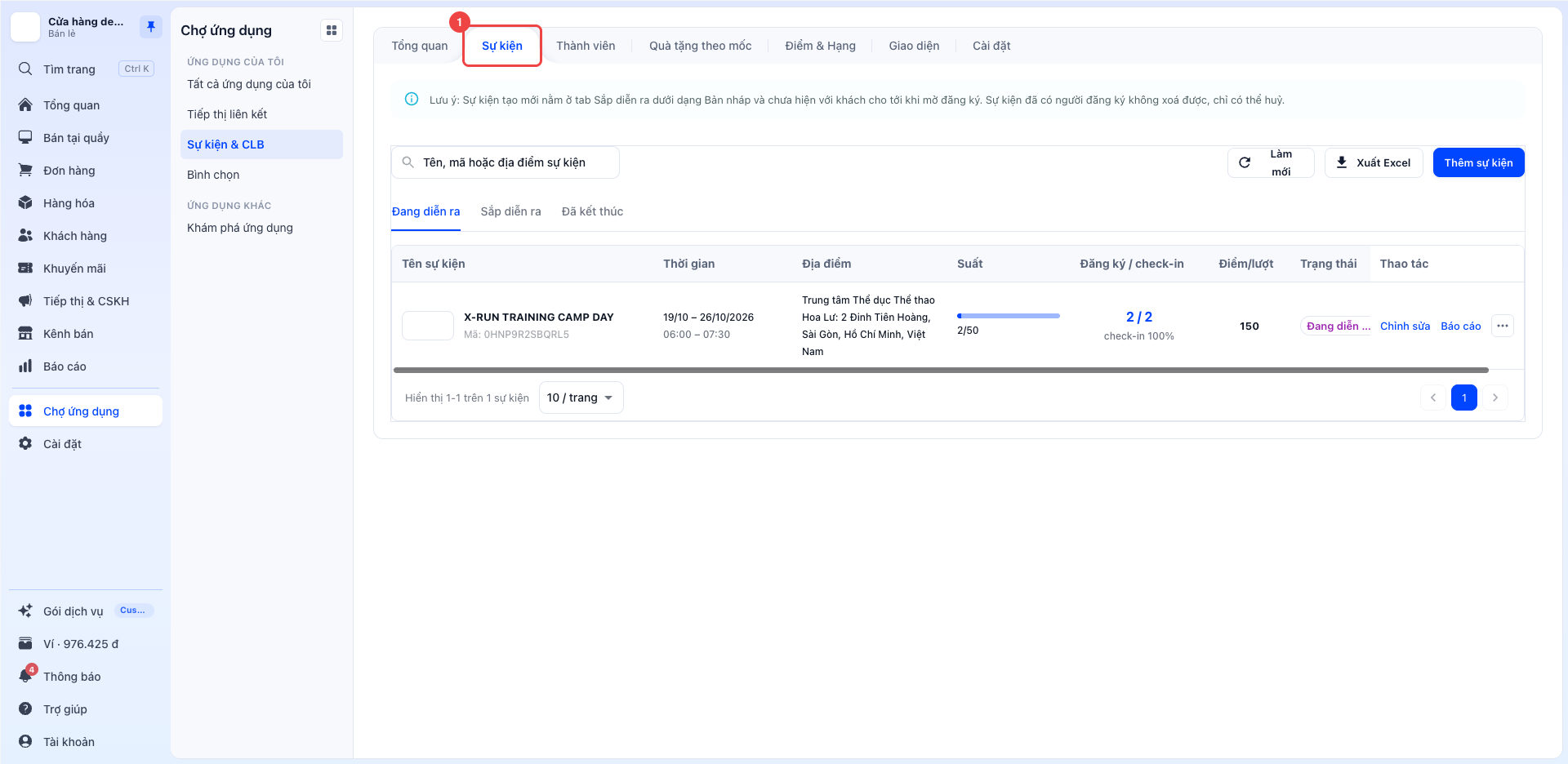Open the three-dots menu for X-RUN event
The width and height of the screenshot is (1568, 764).
tap(1503, 326)
